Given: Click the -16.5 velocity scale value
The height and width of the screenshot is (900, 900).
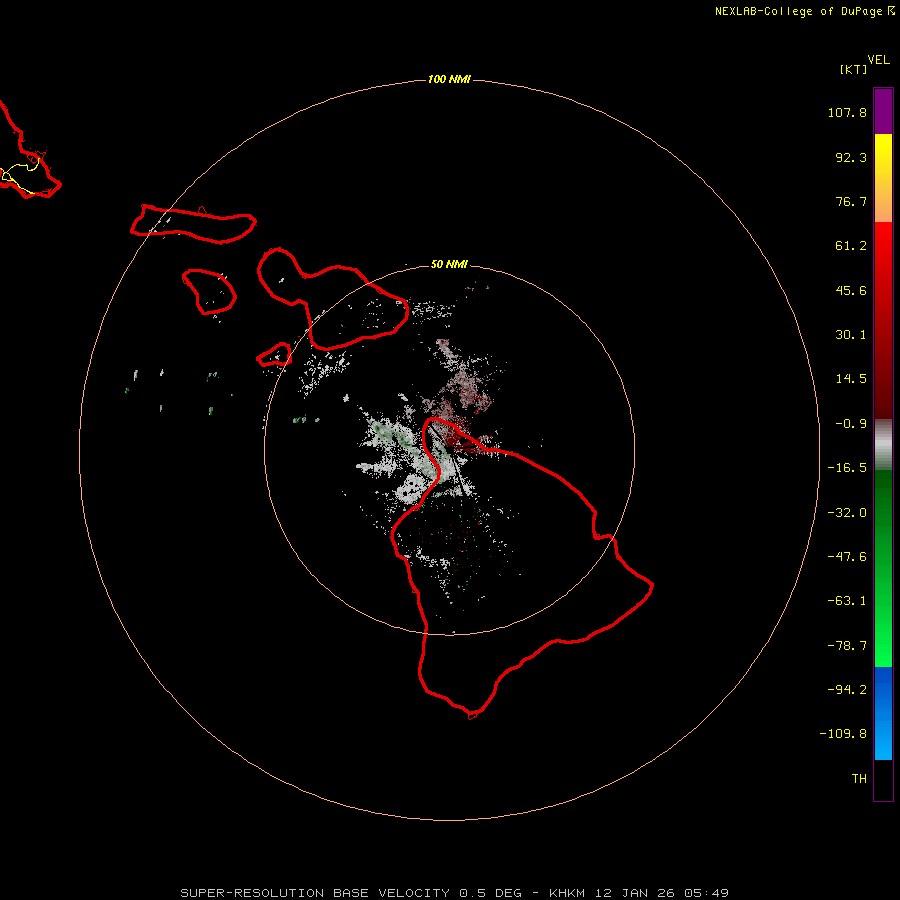Looking at the screenshot, I should [x=847, y=468].
